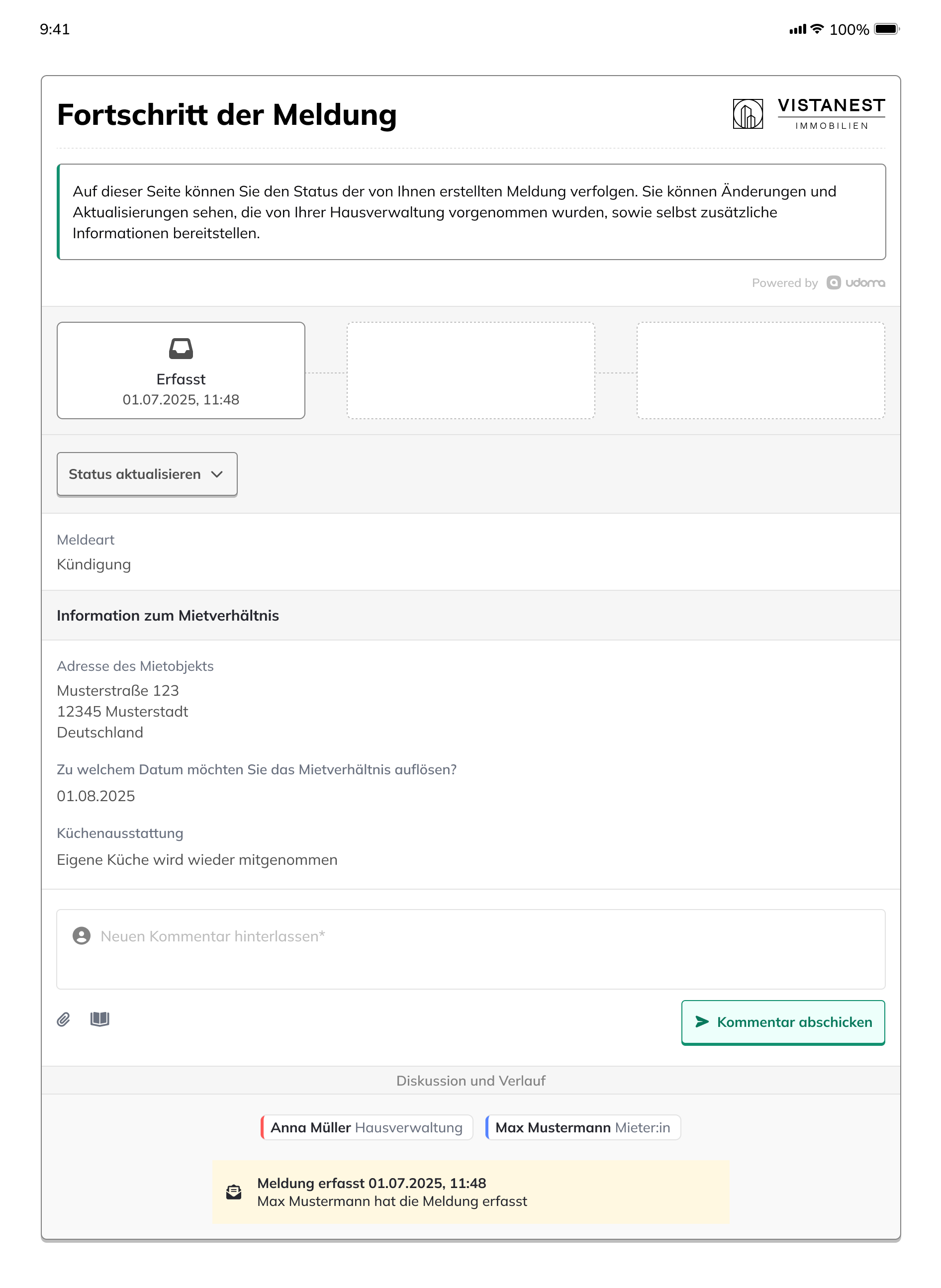Send comment with Kommentar abschicken button
This screenshot has width=941, height=1288.
point(783,1022)
